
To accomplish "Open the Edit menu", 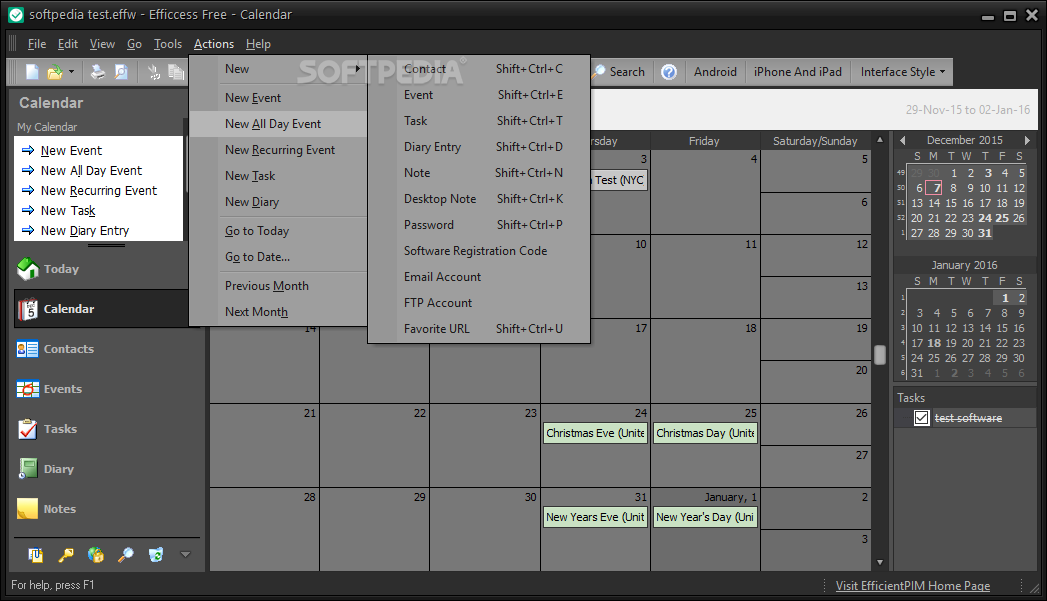I will point(67,44).
